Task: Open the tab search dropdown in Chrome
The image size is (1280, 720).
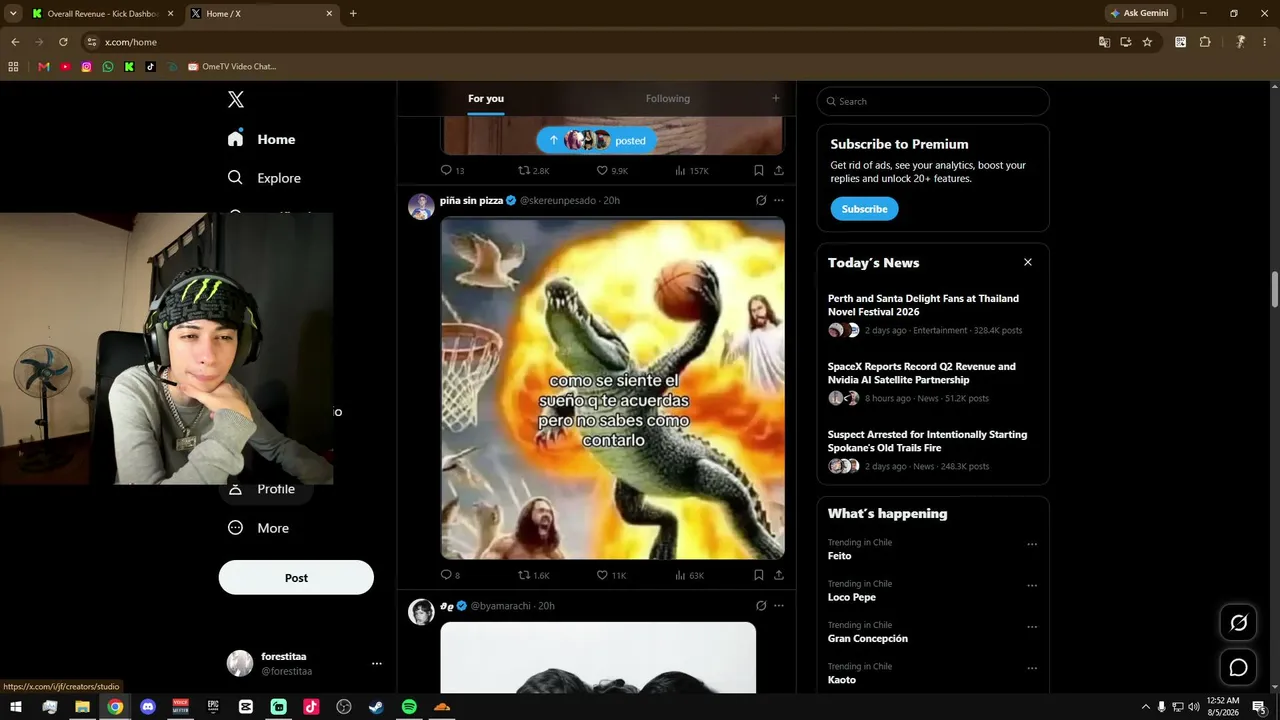Action: [13, 14]
